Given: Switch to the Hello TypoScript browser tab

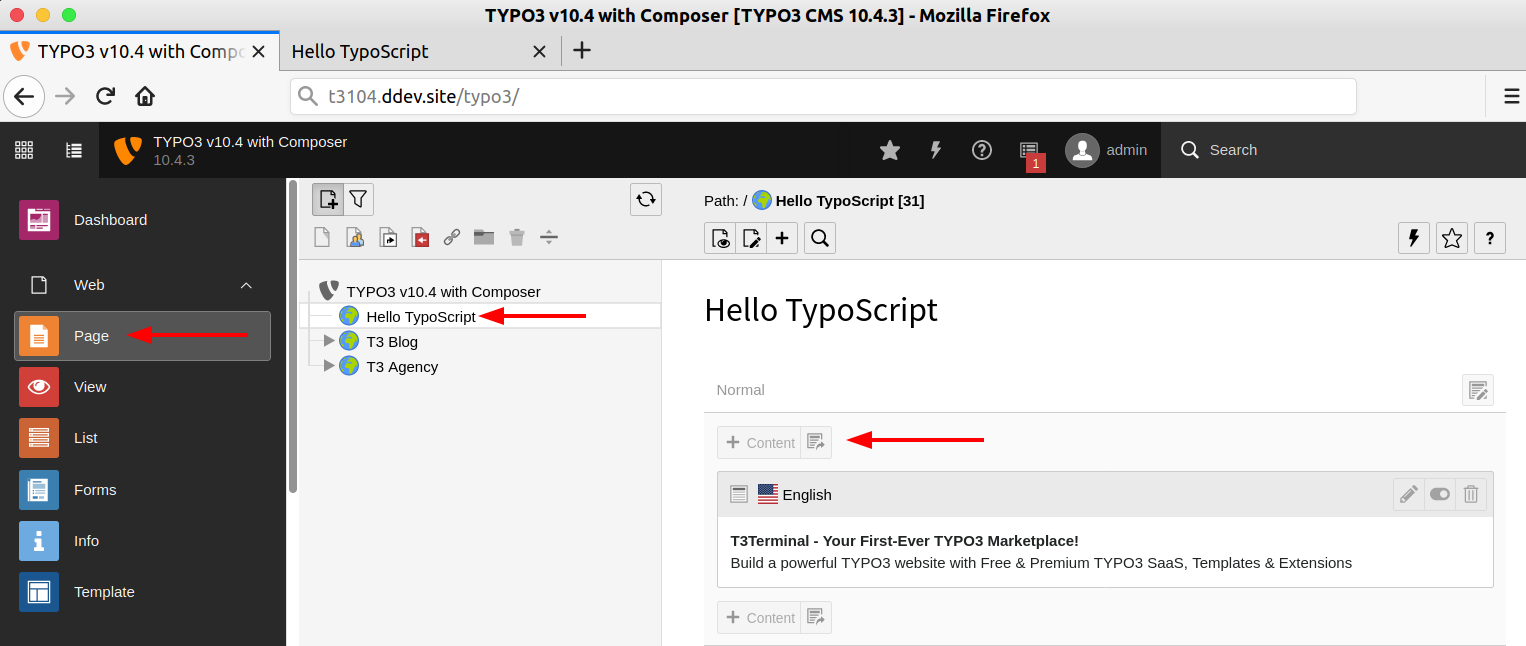Looking at the screenshot, I should tap(418, 51).
